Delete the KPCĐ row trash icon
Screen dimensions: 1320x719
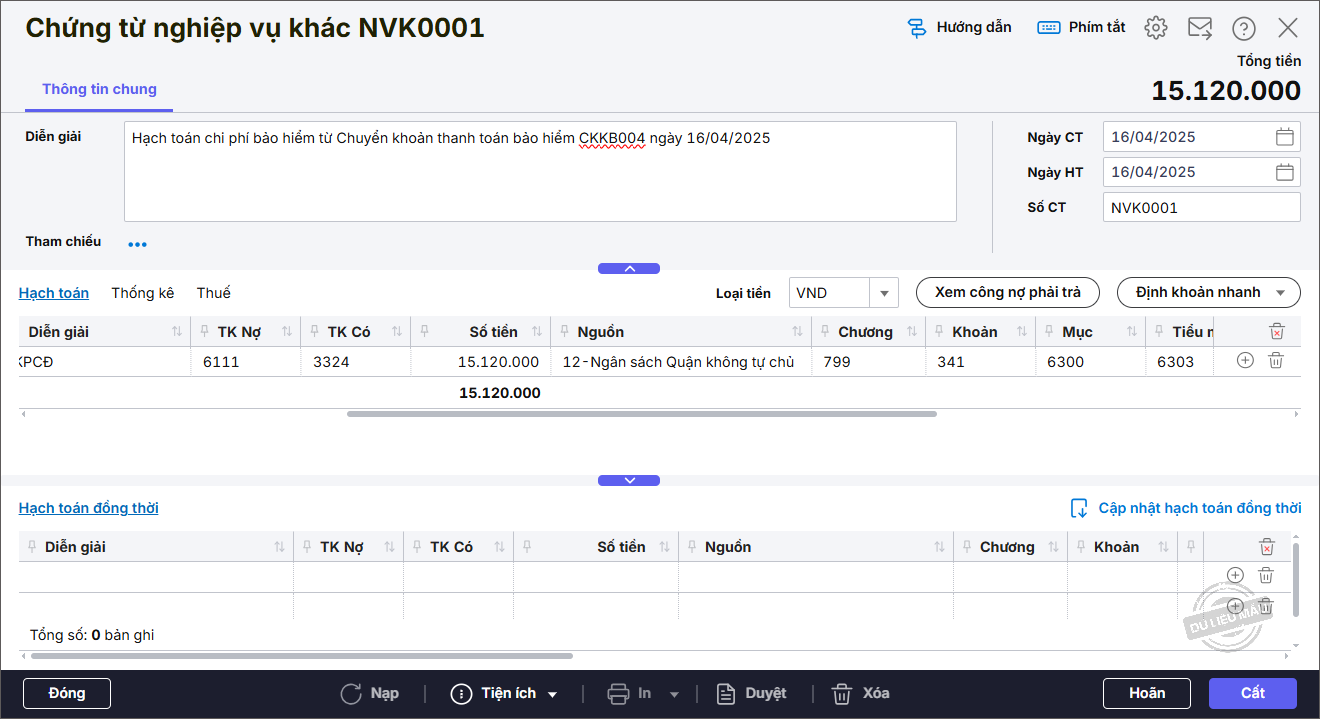[1276, 361]
